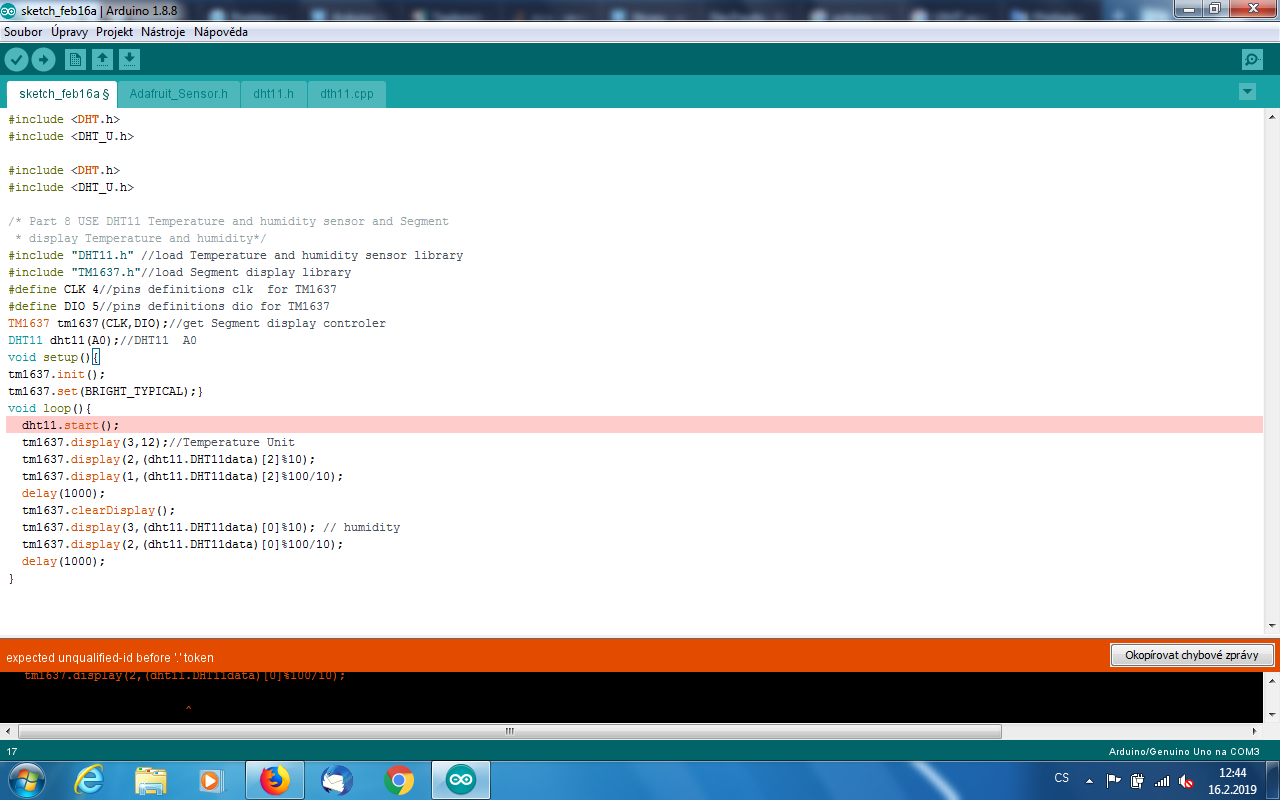Click the Upload arrow icon

tap(43, 60)
